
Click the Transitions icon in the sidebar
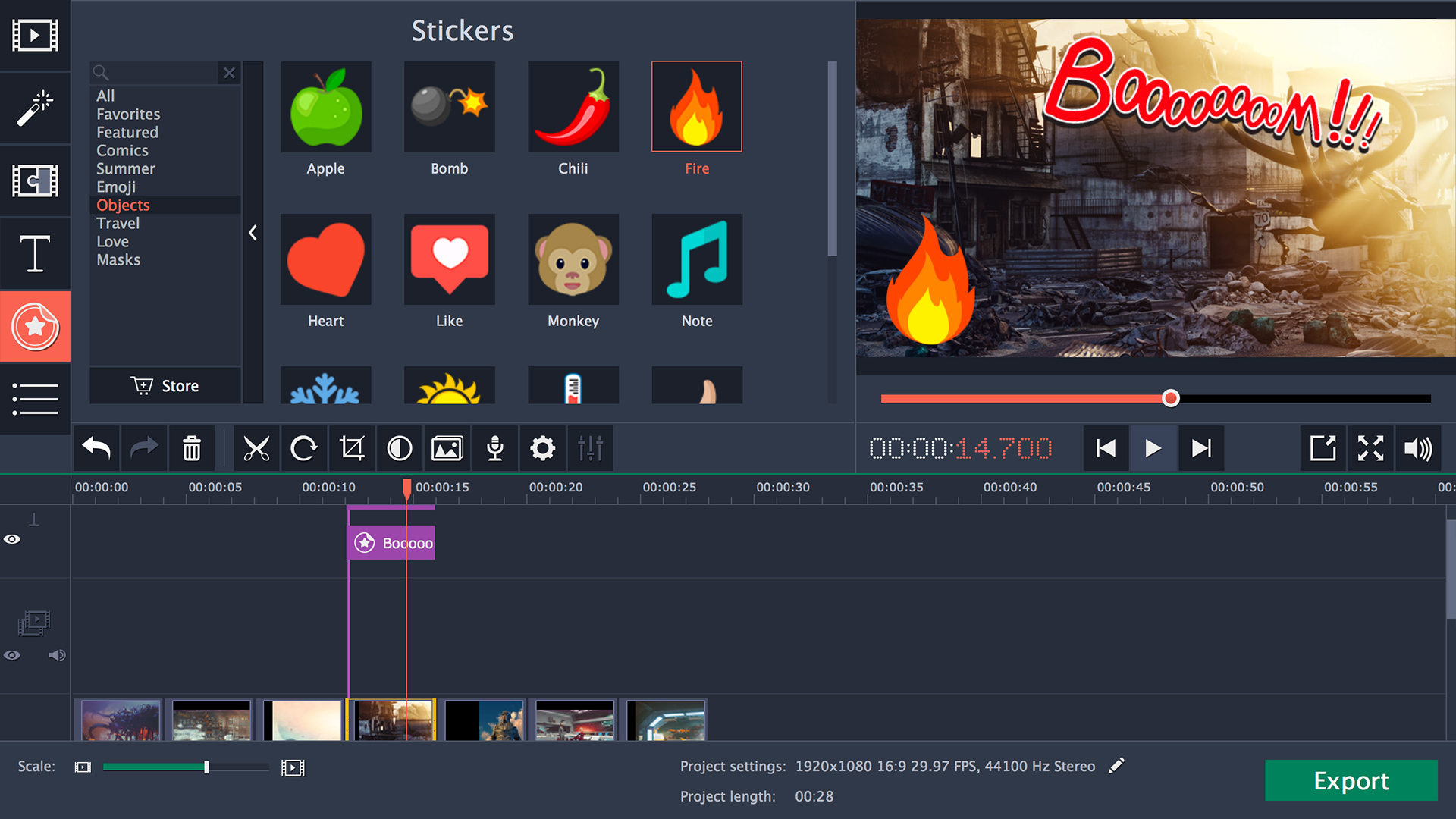[35, 181]
